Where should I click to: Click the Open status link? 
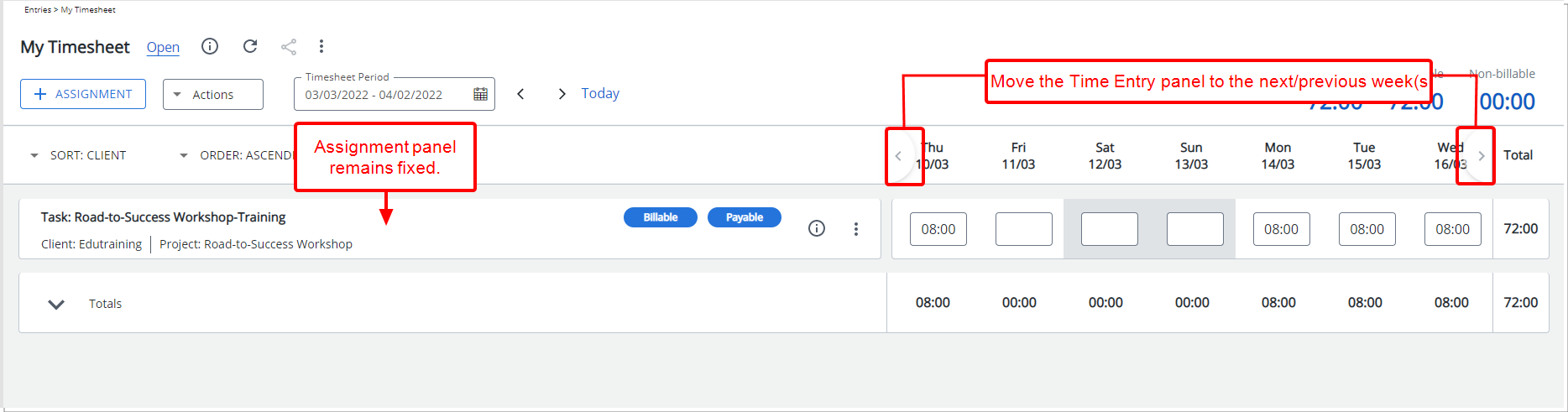tap(163, 47)
